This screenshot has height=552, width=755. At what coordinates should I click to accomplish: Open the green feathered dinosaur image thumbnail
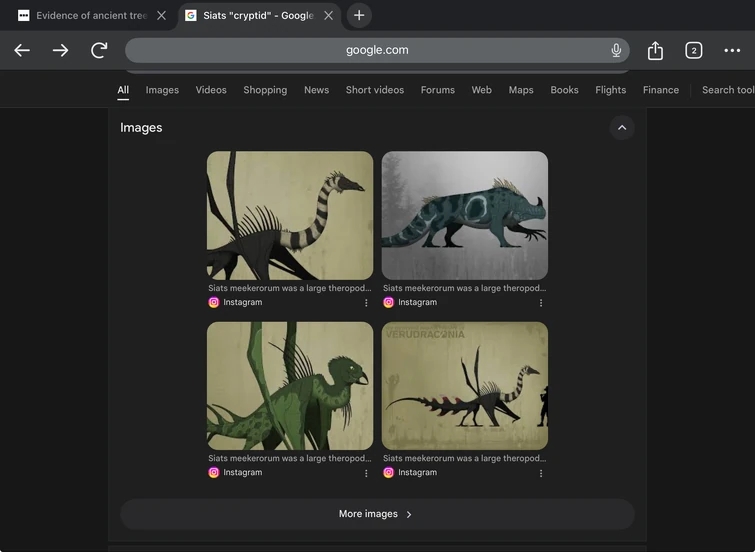pyautogui.click(x=290, y=386)
